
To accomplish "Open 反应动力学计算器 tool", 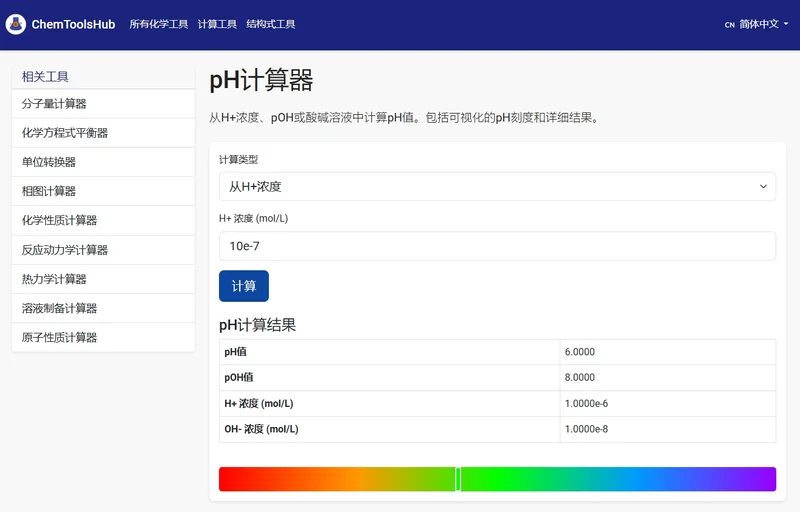I will pyautogui.click(x=103, y=250).
